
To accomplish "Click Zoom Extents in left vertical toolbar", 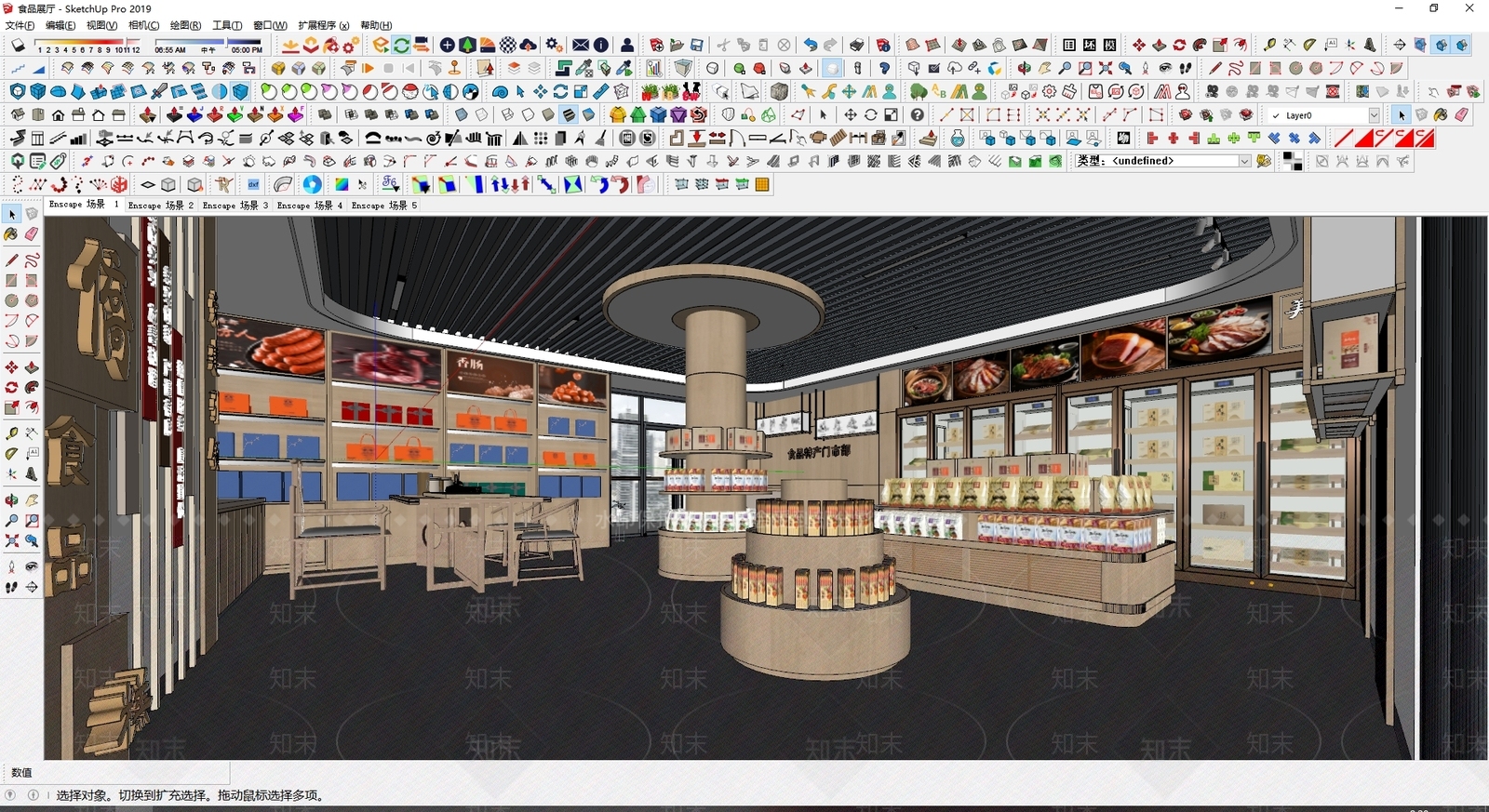I will click(x=11, y=540).
